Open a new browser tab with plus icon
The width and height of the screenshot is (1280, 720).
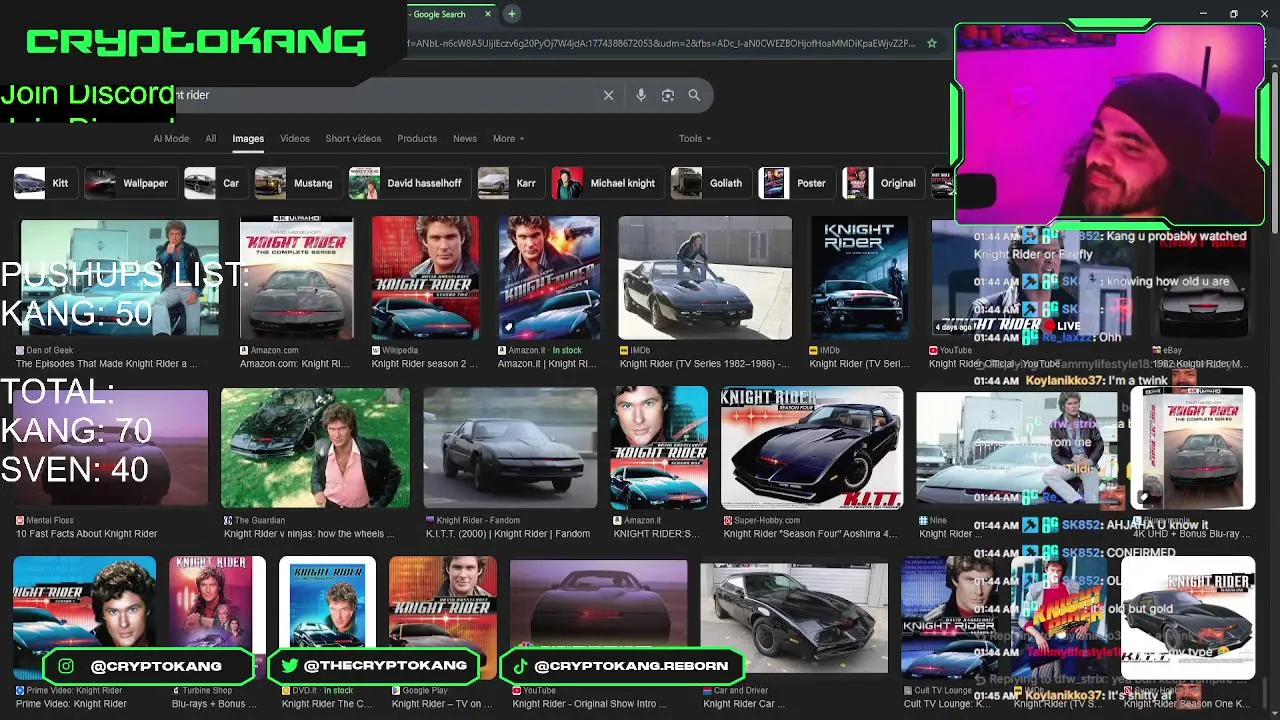point(511,14)
